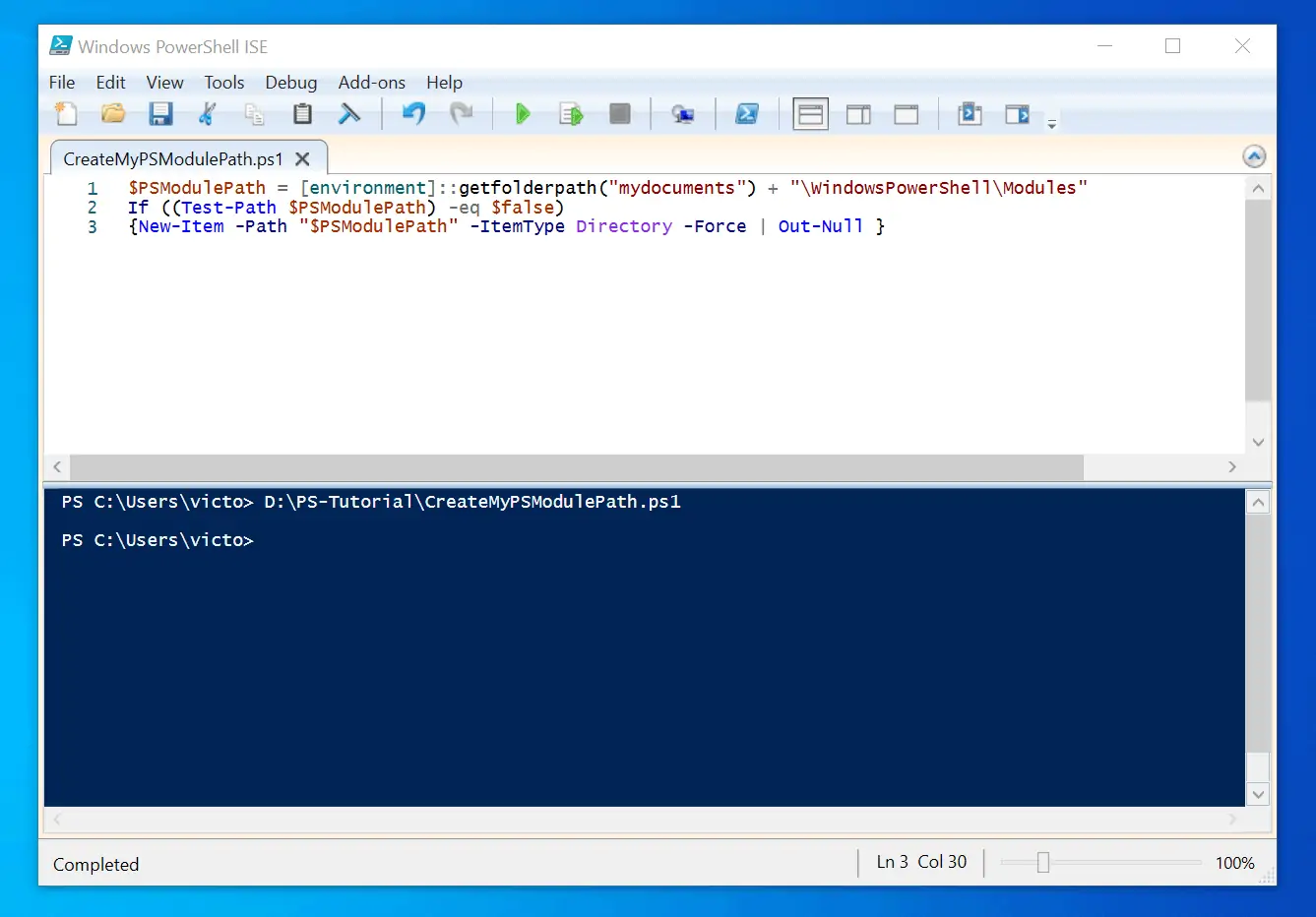Click "Test-Path" in the script
The image size is (1316, 917).
click(x=228, y=208)
